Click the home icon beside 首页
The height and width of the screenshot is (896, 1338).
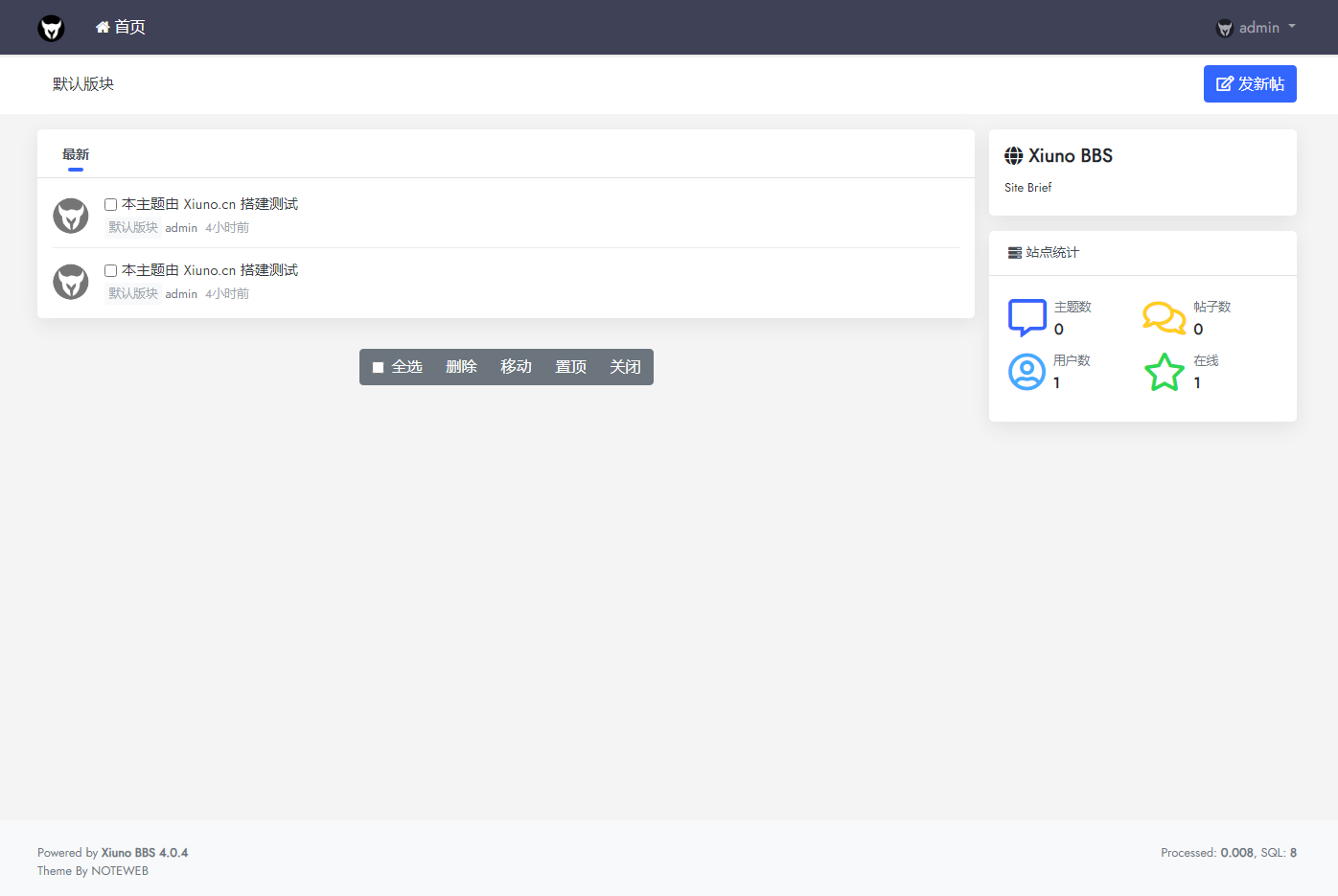pyautogui.click(x=103, y=27)
